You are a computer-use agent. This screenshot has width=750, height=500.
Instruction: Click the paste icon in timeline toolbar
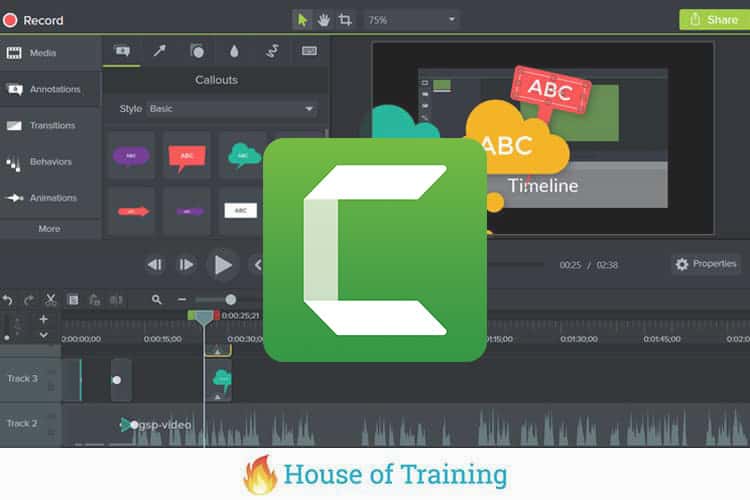tap(94, 300)
